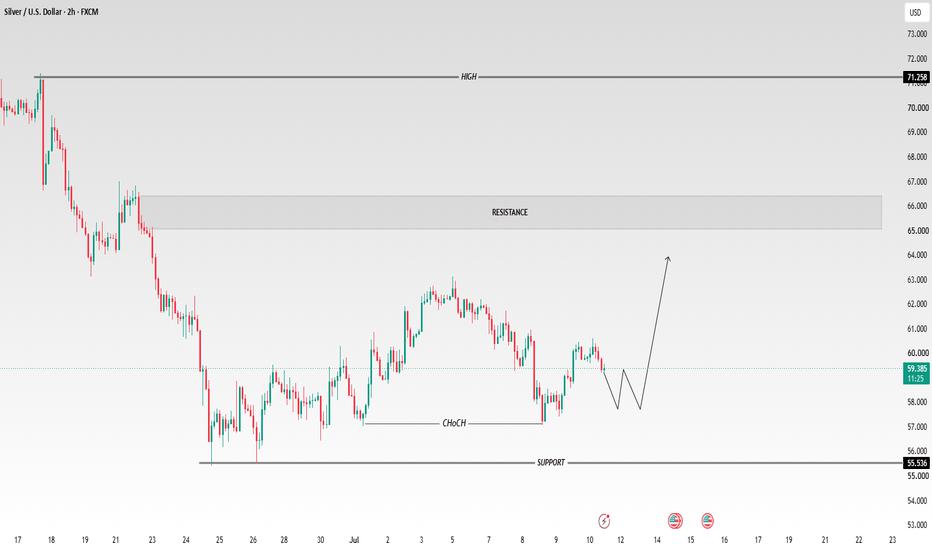The height and width of the screenshot is (550, 932).
Task: Select the 55.536 SUPPORT price label
Action: pyautogui.click(x=917, y=463)
